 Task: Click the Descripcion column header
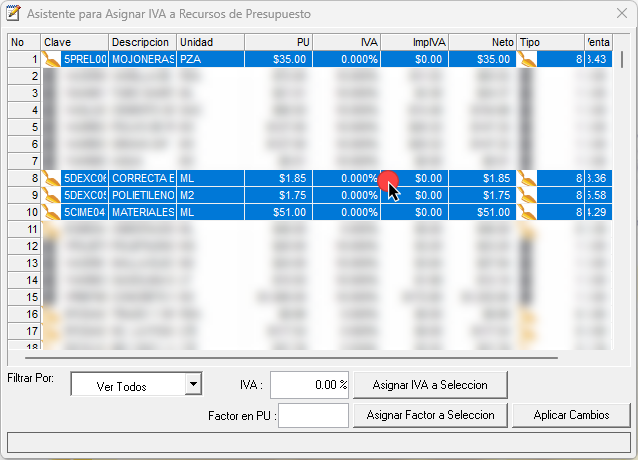[x=141, y=43]
